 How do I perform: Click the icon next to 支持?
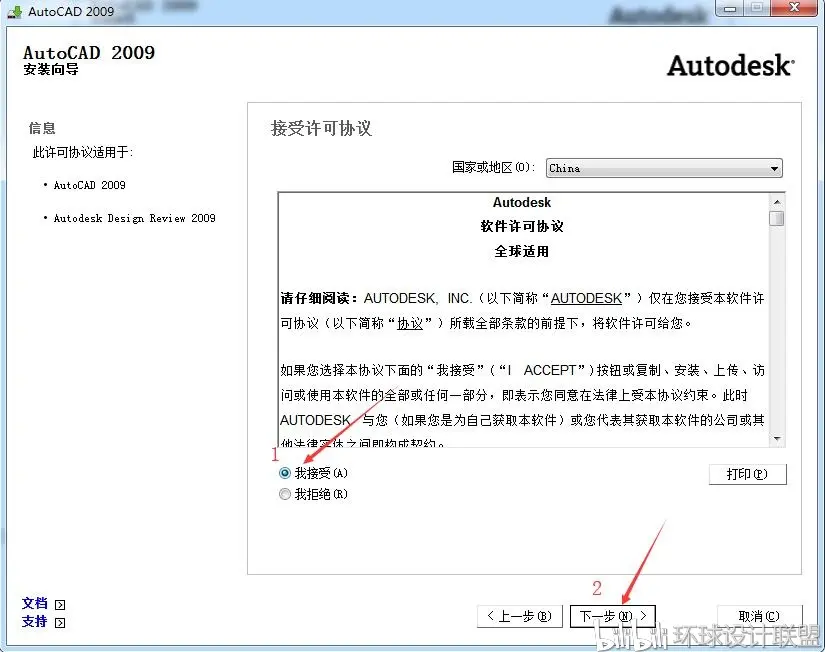61,623
